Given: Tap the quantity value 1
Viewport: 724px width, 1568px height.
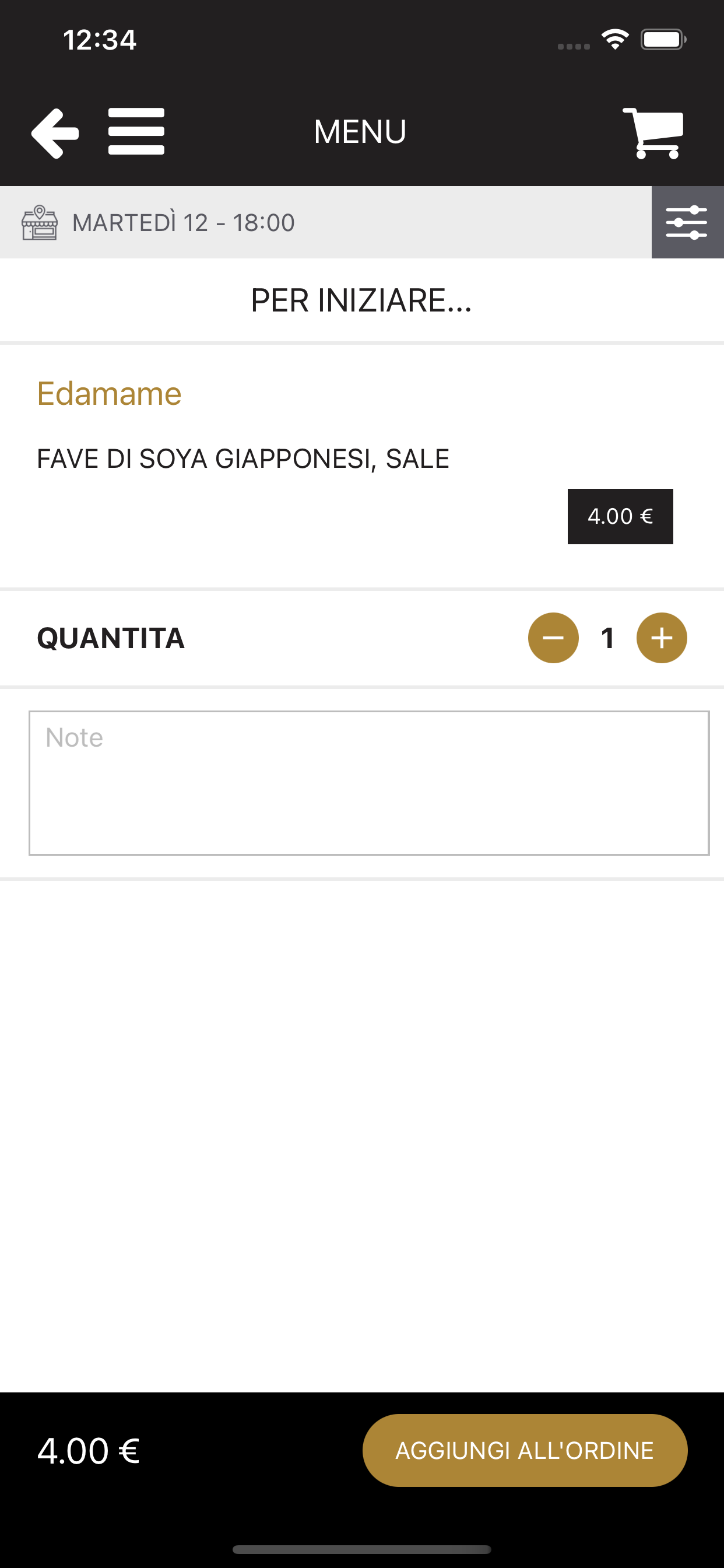Looking at the screenshot, I should click(x=607, y=638).
